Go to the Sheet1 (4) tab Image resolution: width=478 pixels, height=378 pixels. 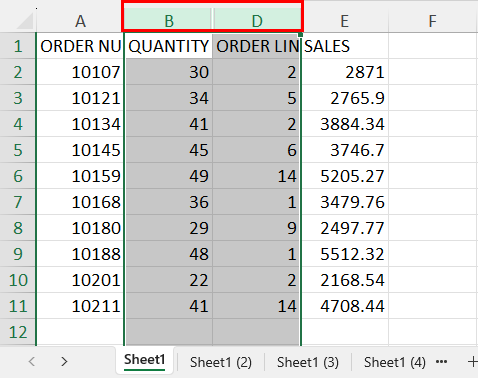pyautogui.click(x=395, y=362)
